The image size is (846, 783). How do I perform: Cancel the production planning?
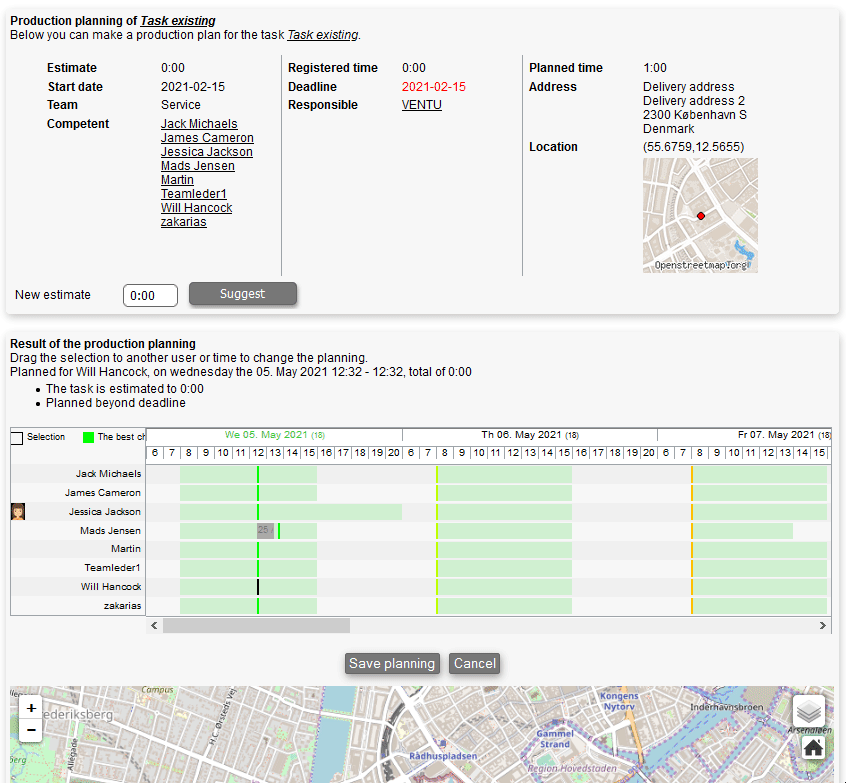tap(474, 664)
